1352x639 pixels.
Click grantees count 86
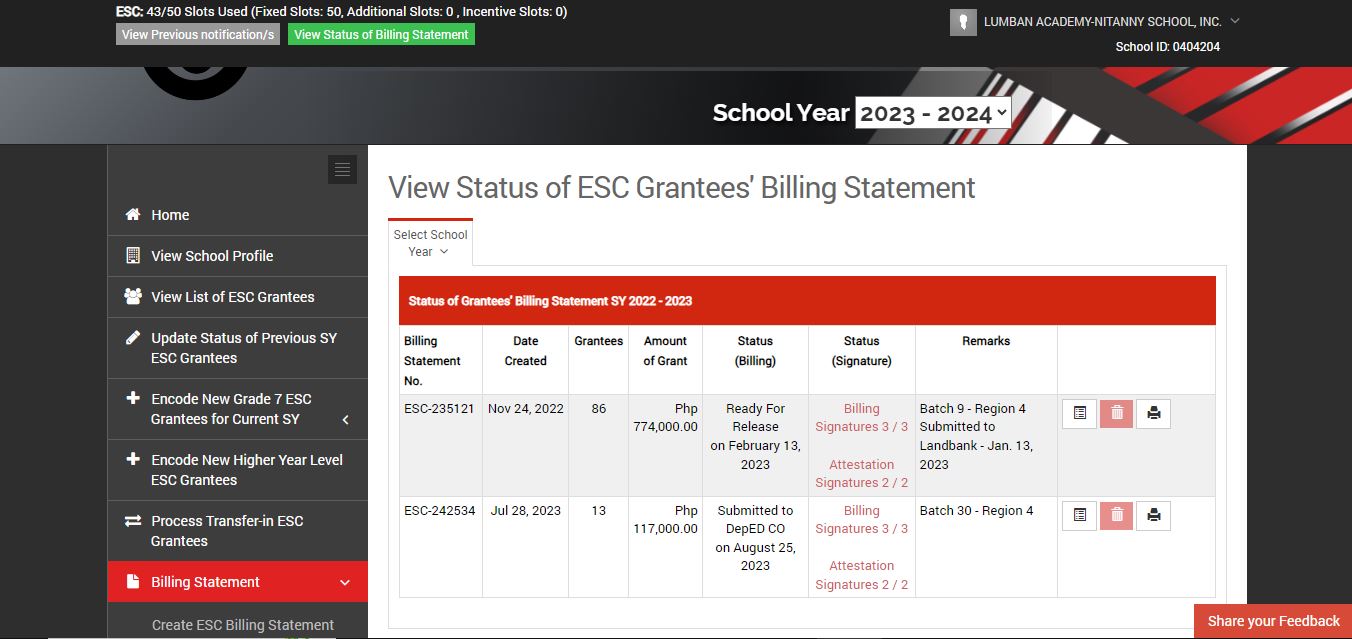click(598, 408)
